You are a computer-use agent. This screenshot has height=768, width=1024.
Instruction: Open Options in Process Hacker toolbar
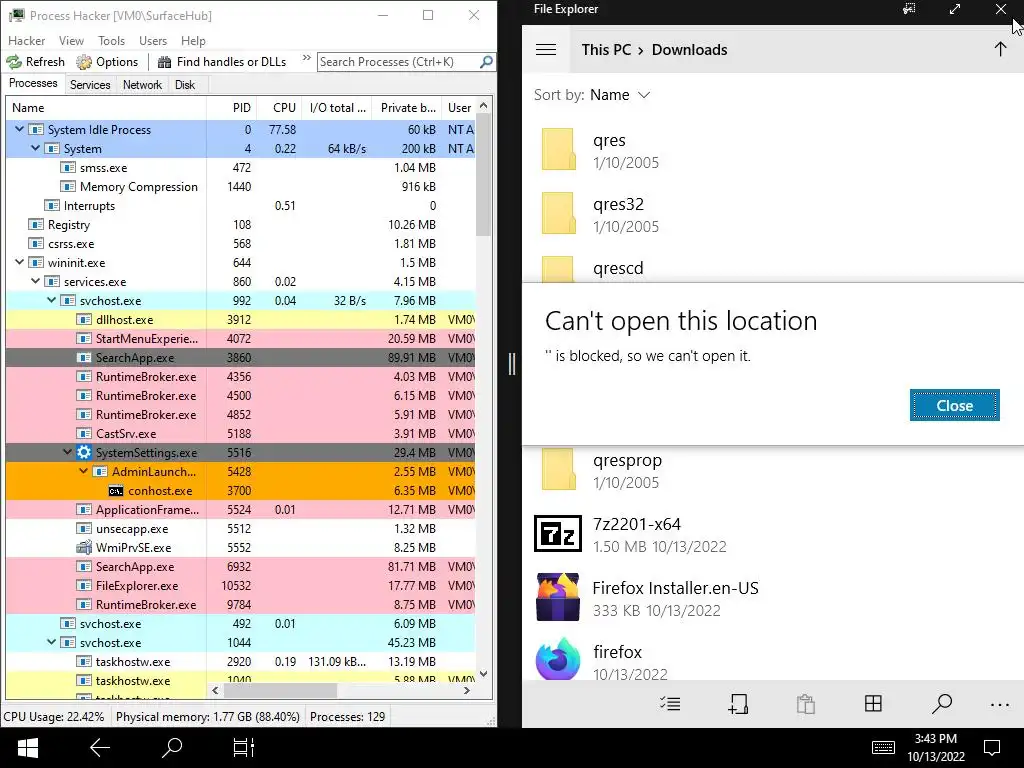[108, 62]
